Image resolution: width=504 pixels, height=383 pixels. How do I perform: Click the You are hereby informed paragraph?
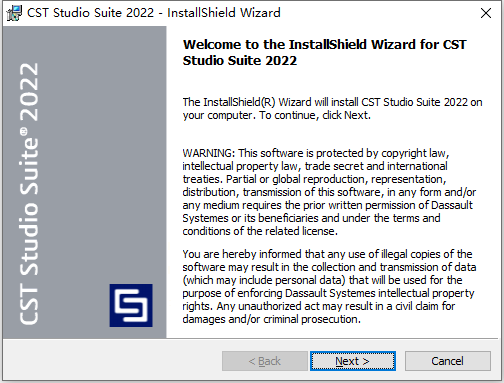pos(329,287)
